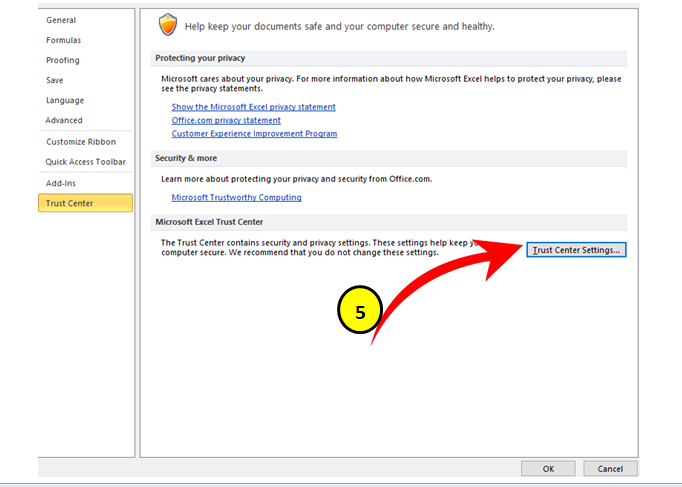
Task: Open the General options category
Action: point(61,20)
